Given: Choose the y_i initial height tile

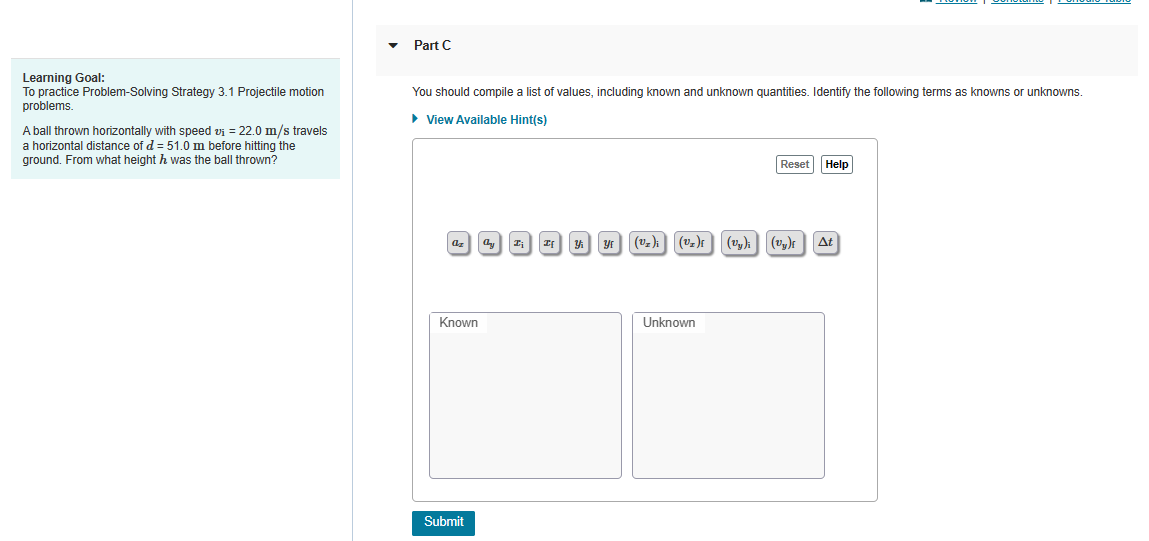Looking at the screenshot, I should click(x=578, y=242).
